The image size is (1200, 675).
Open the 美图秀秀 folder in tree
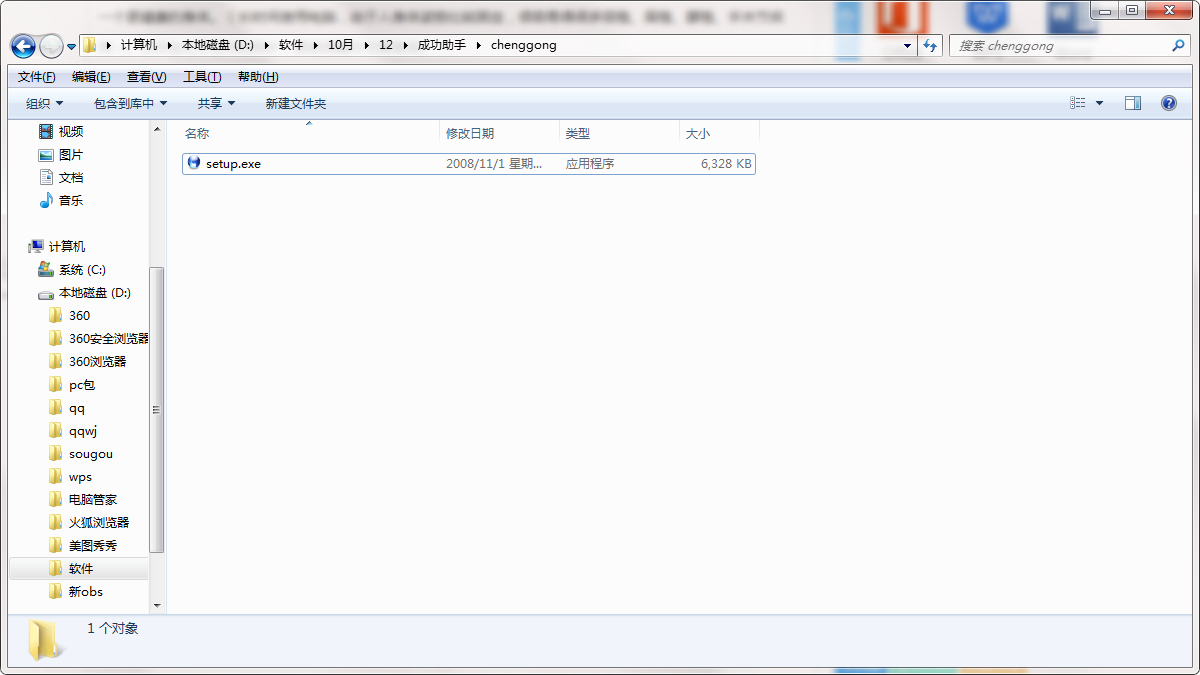pos(93,545)
